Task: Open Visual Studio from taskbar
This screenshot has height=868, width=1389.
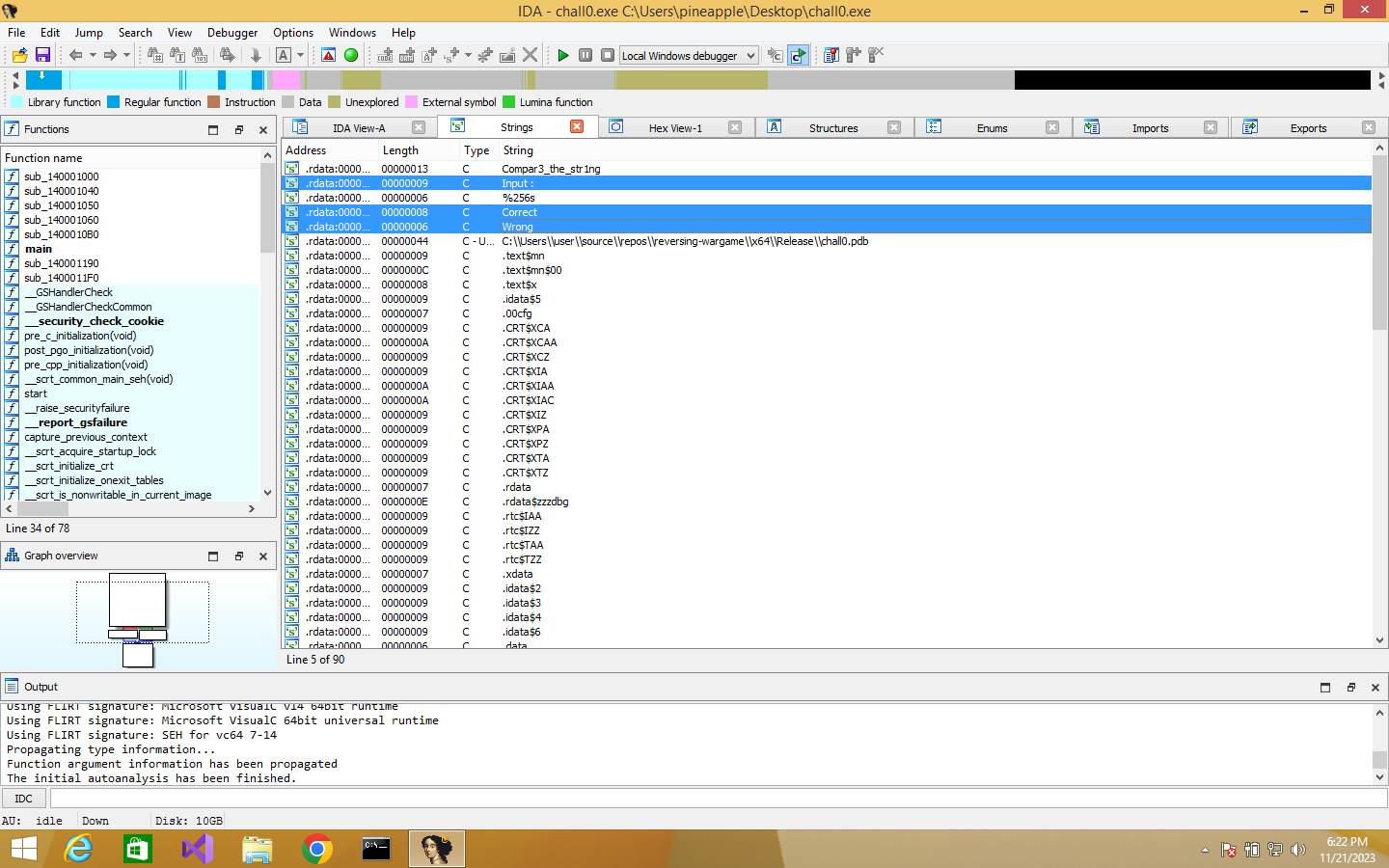Action: (x=198, y=849)
